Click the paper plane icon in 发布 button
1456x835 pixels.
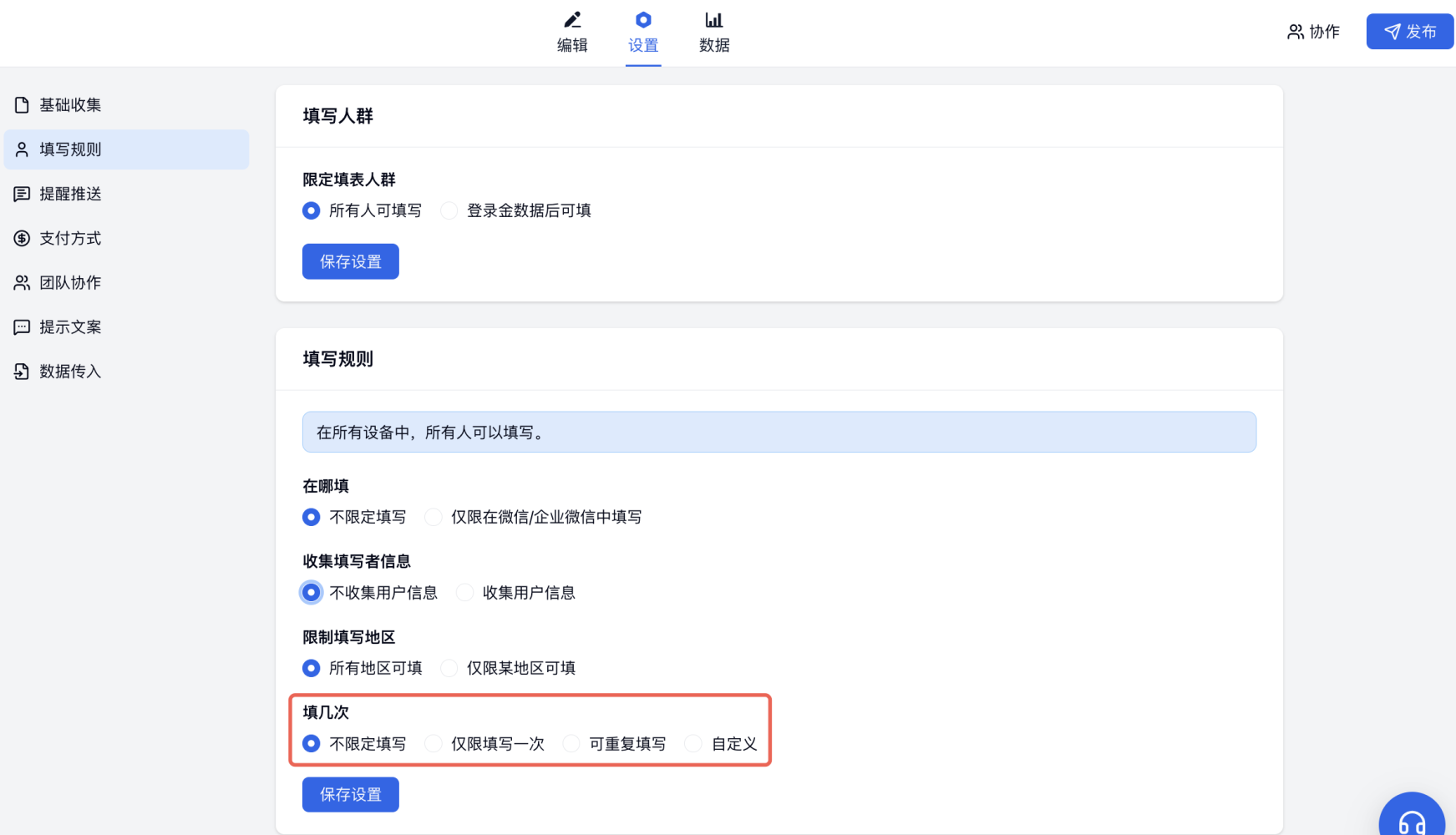pos(1393,32)
